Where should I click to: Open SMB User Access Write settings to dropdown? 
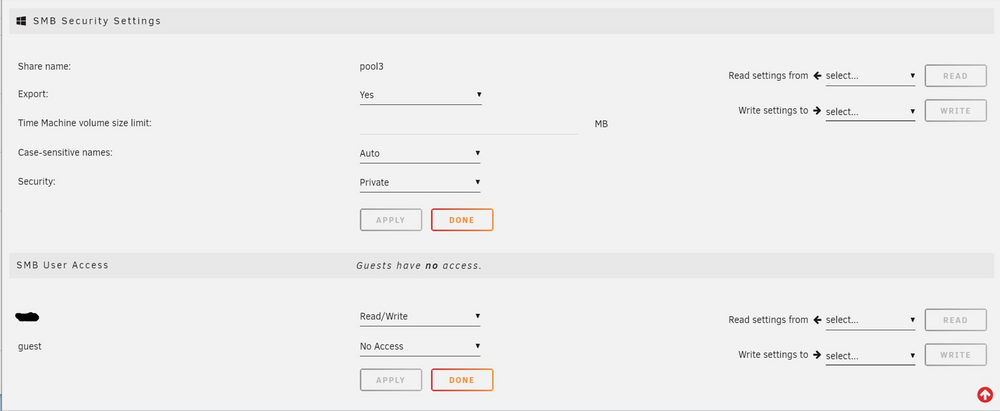click(871, 356)
